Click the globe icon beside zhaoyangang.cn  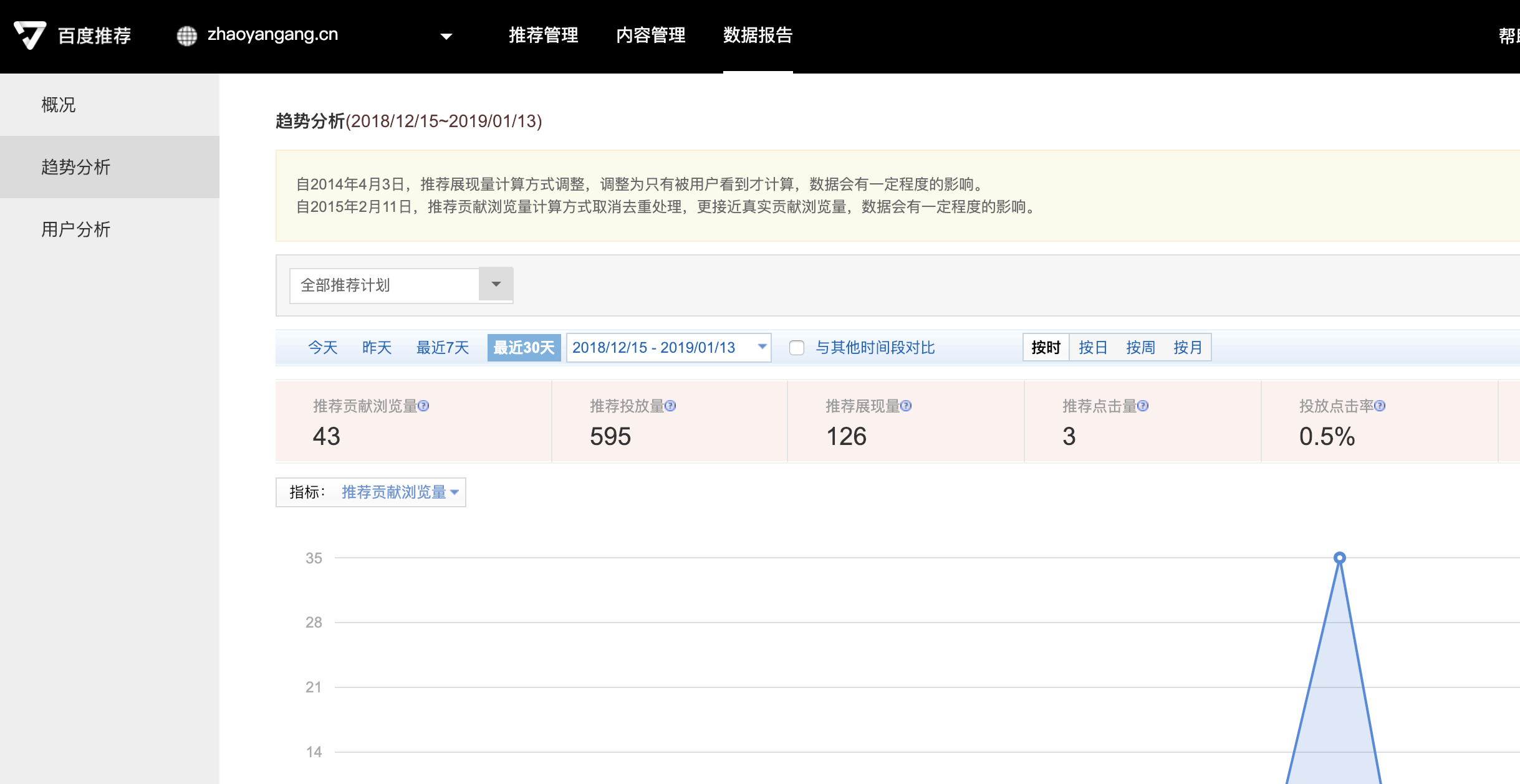186,36
